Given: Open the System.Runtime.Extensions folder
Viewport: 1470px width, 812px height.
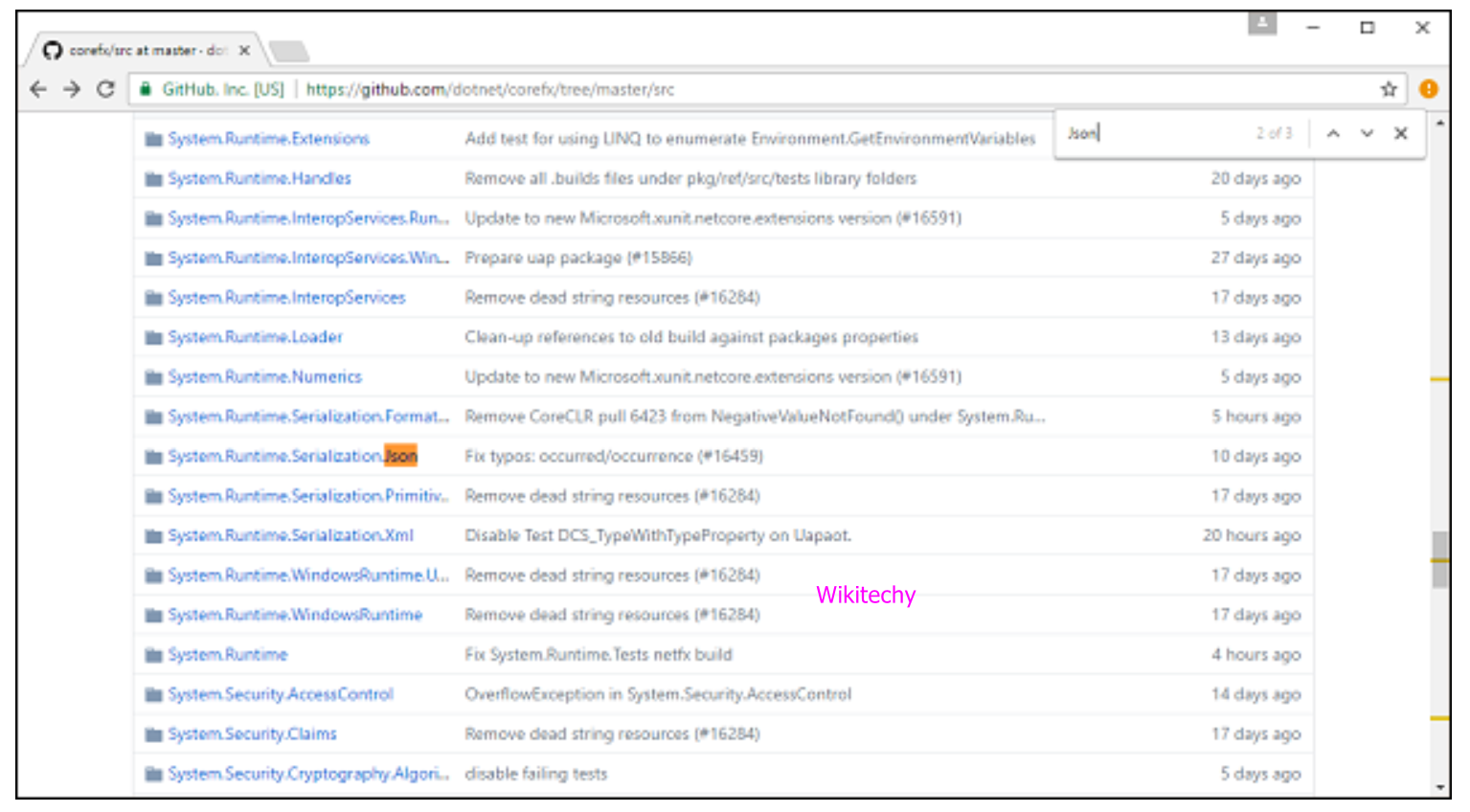Looking at the screenshot, I should click(268, 139).
